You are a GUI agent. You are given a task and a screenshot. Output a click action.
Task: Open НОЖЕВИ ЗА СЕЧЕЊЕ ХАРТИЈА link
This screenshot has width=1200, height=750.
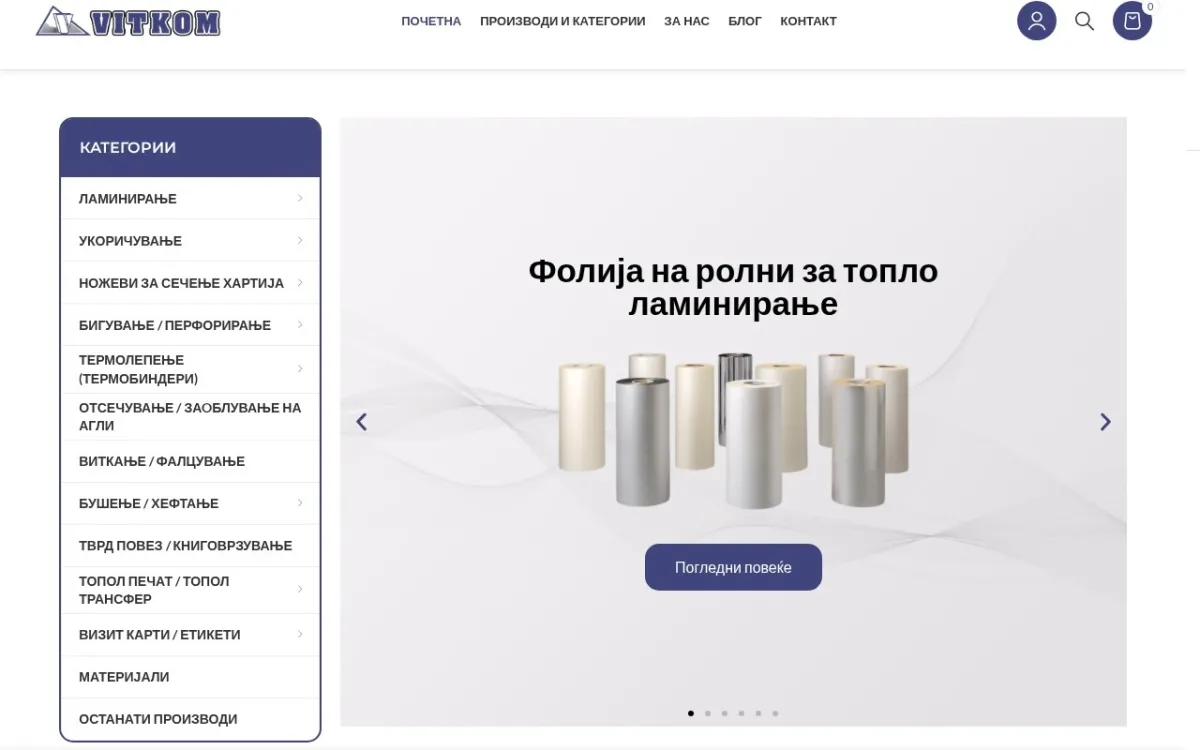click(181, 283)
